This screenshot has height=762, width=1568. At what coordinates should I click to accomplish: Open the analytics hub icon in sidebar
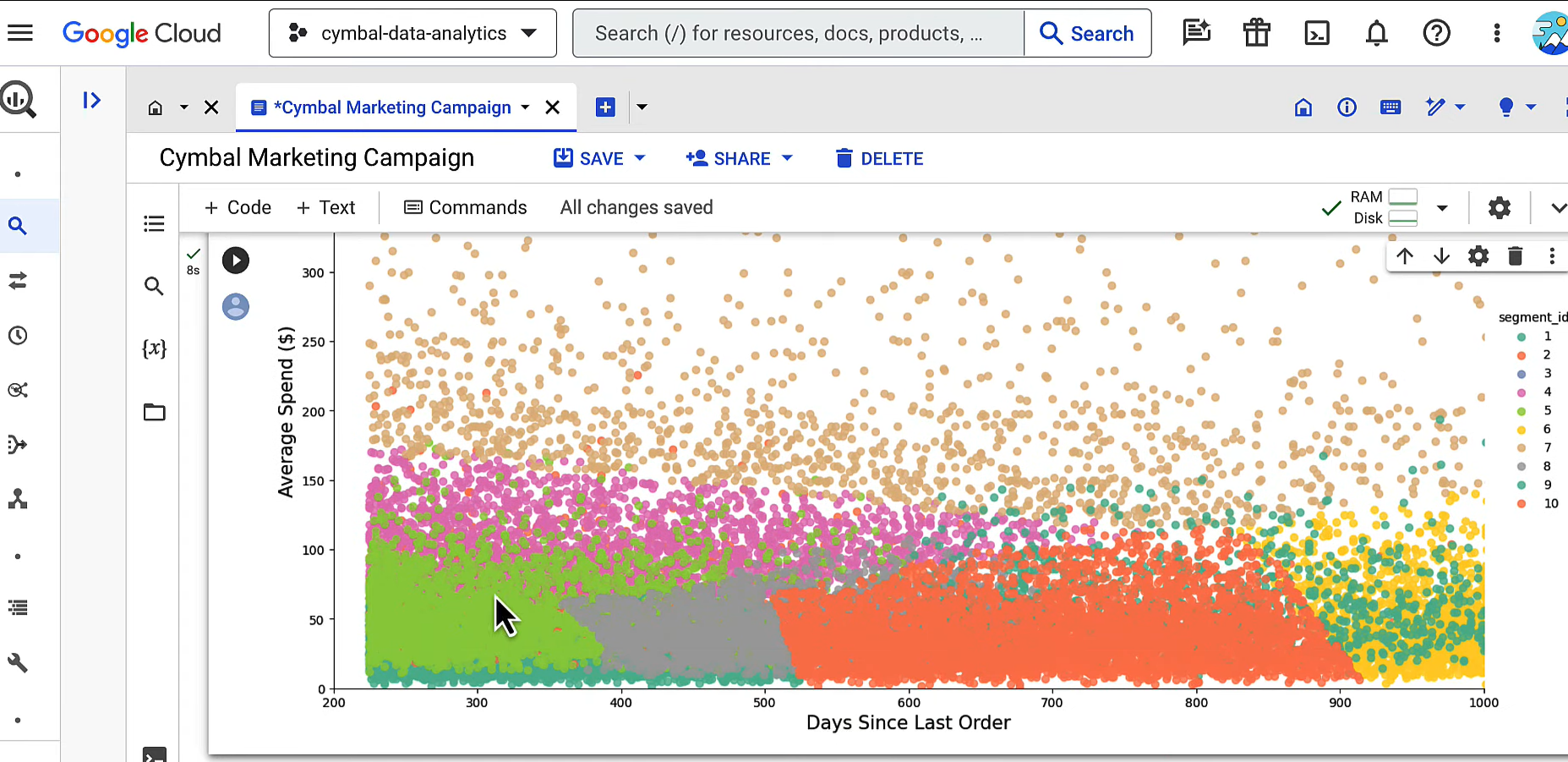pyautogui.click(x=18, y=390)
